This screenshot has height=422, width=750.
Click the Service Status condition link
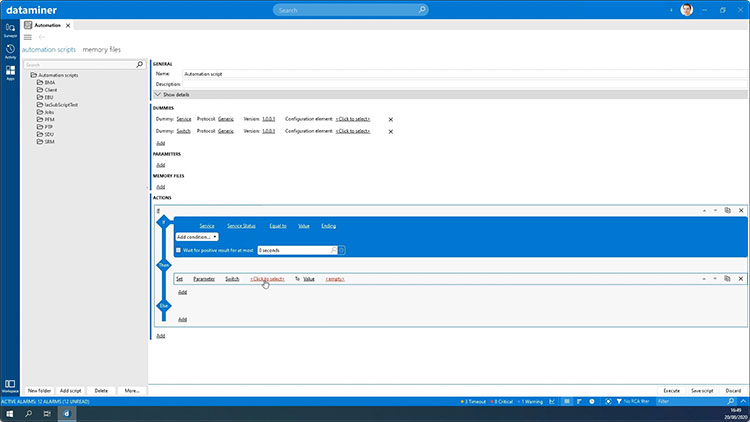click(x=241, y=226)
